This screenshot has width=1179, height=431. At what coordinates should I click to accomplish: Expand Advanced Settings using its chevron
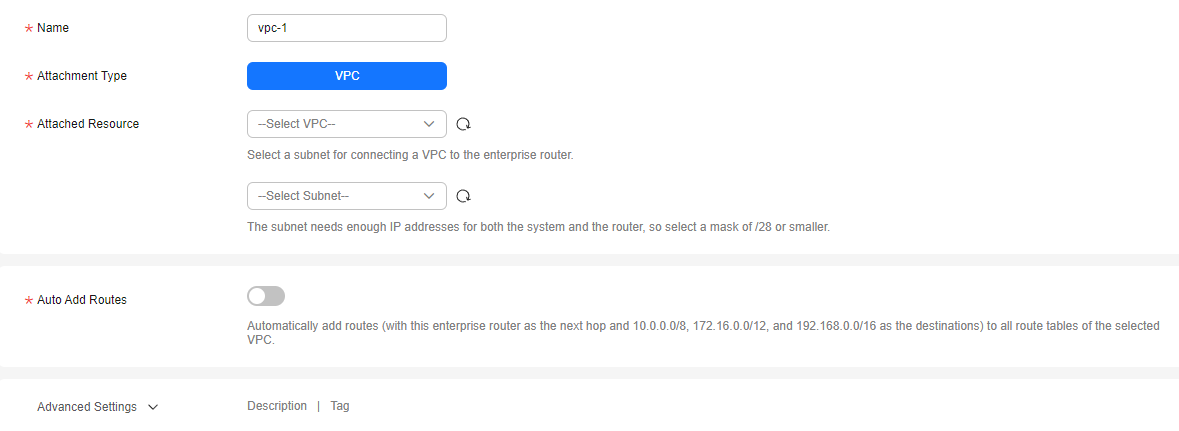point(153,407)
